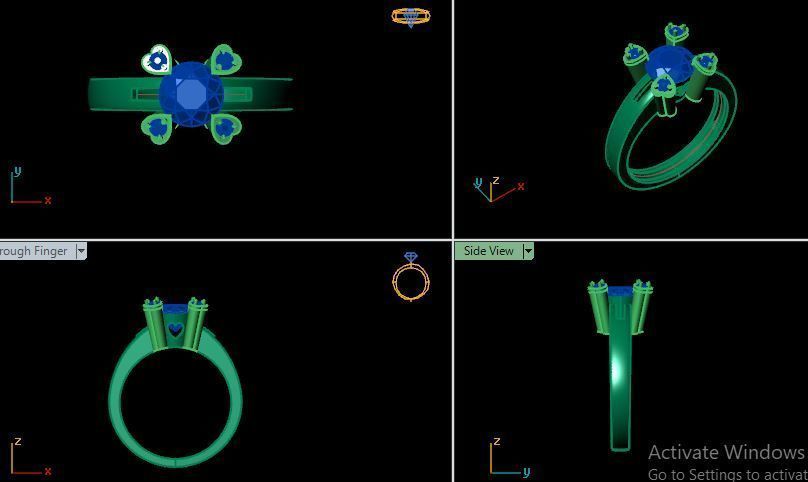Click the Side View viewport label
The width and height of the screenshot is (808, 482).
(x=489, y=251)
